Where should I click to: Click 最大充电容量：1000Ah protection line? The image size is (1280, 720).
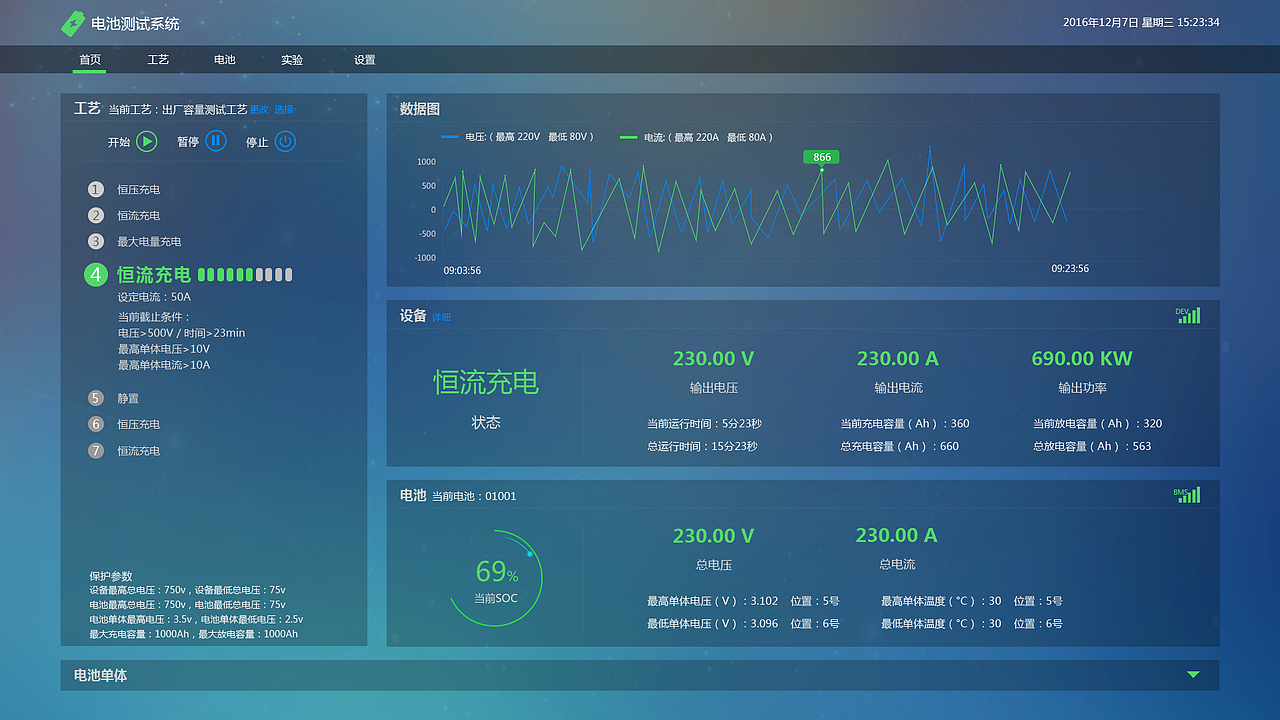click(193, 634)
